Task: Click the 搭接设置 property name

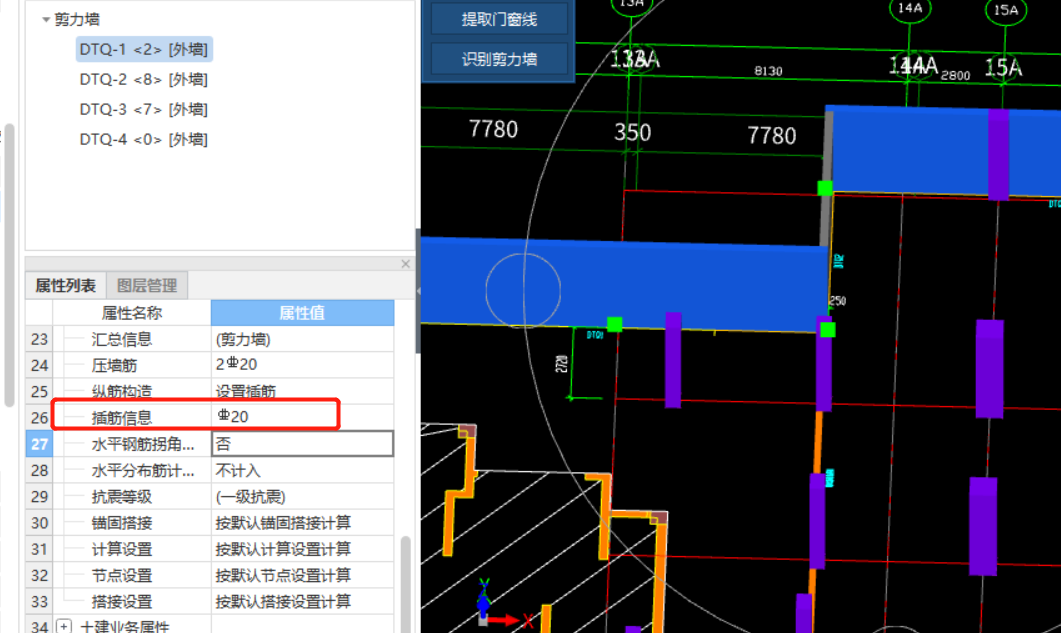Action: (x=122, y=602)
